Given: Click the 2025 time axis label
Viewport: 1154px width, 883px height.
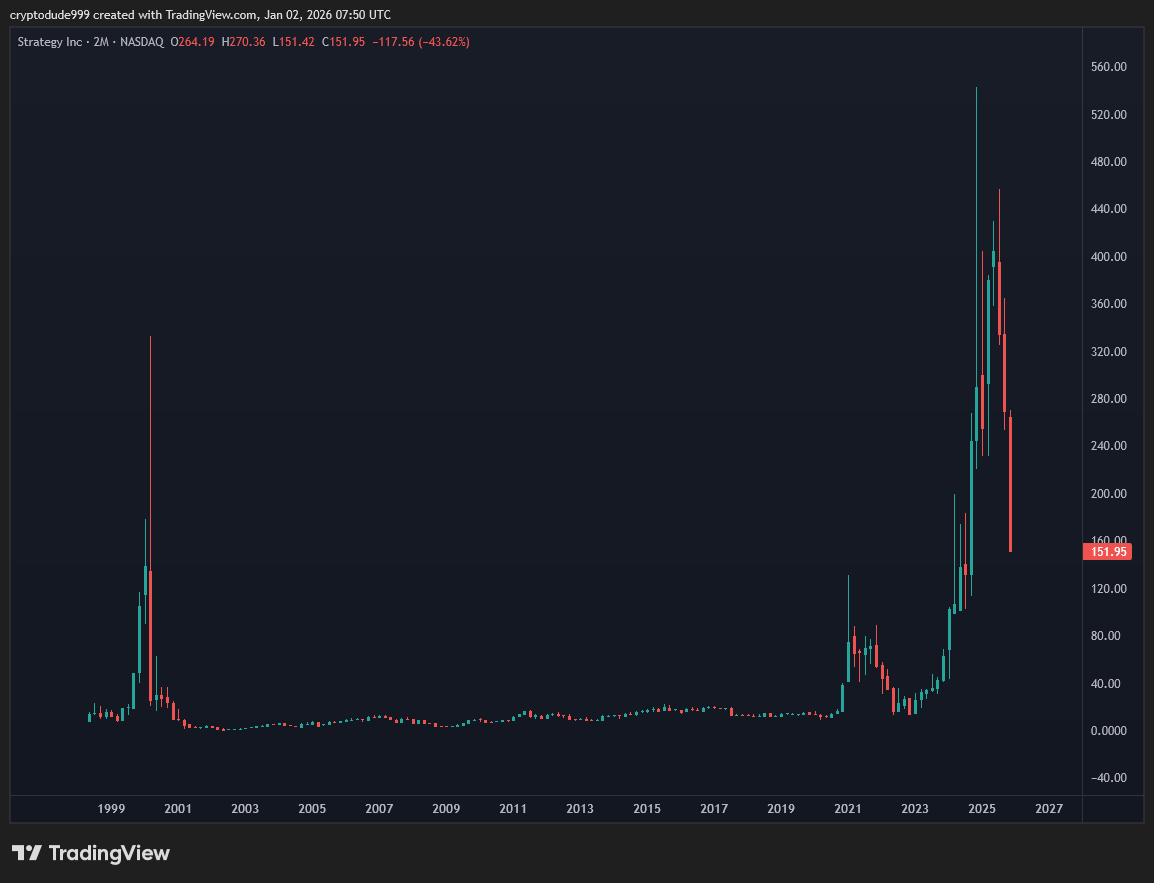Looking at the screenshot, I should [x=982, y=809].
